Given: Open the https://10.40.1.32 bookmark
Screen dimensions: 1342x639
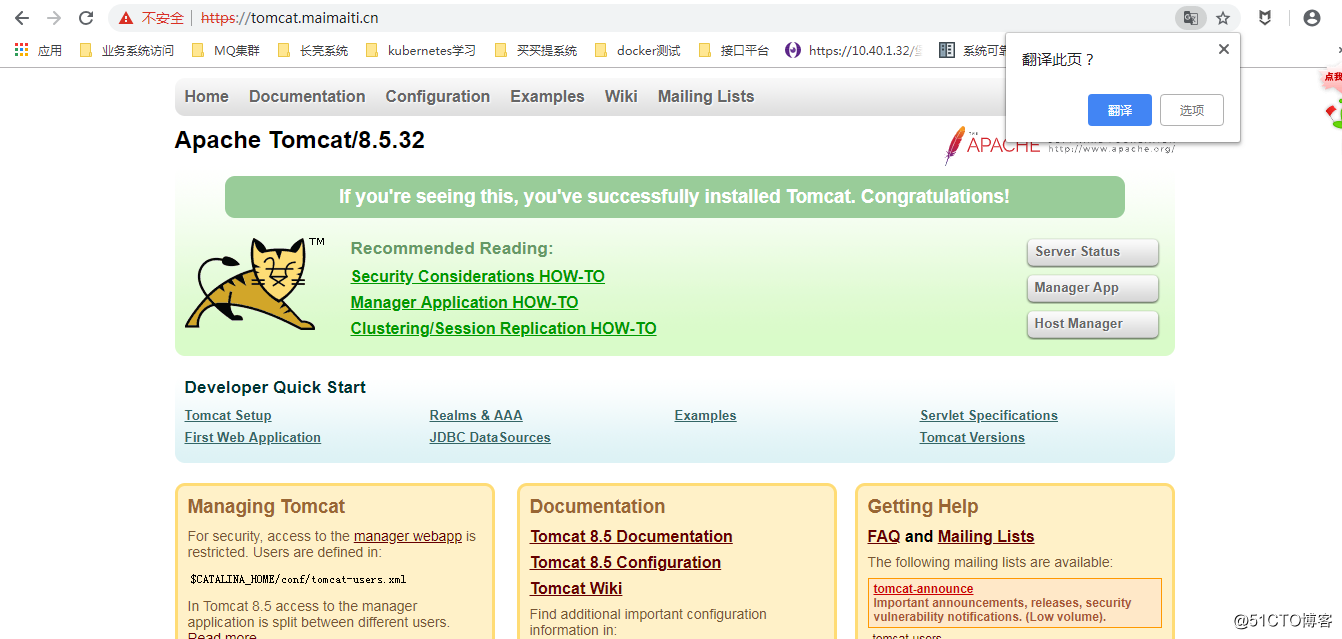Looking at the screenshot, I should click(x=854, y=50).
